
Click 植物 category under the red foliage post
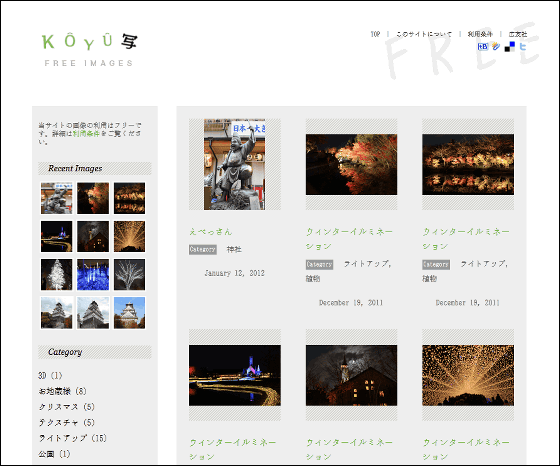click(313, 279)
